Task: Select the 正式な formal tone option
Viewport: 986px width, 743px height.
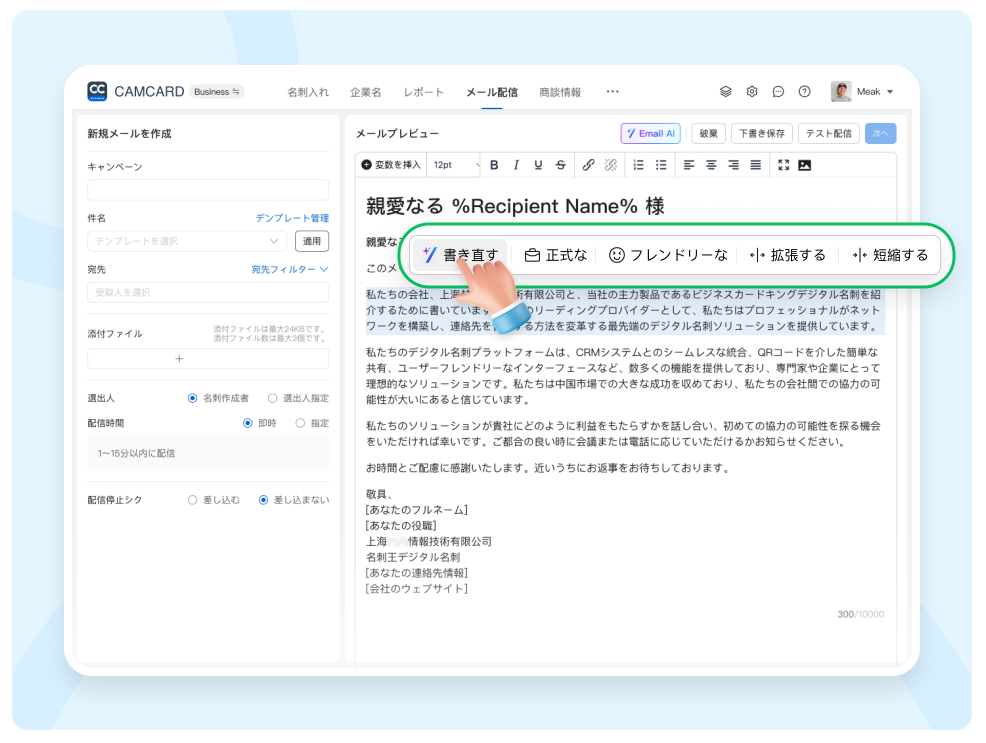Action: [556, 255]
